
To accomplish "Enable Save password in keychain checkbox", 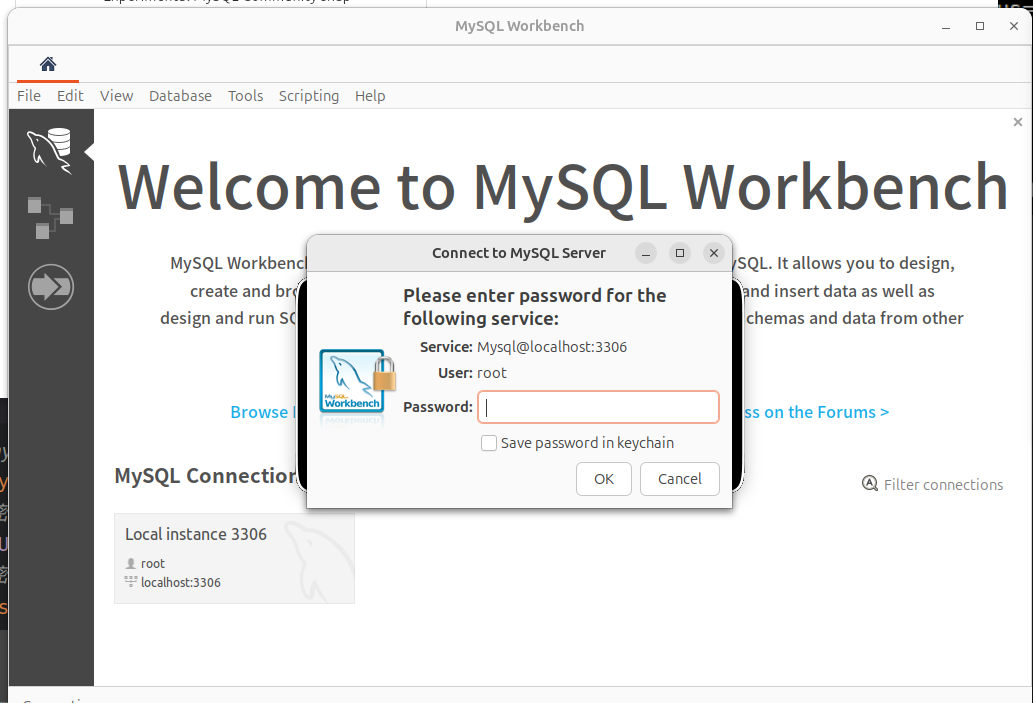I will (489, 443).
